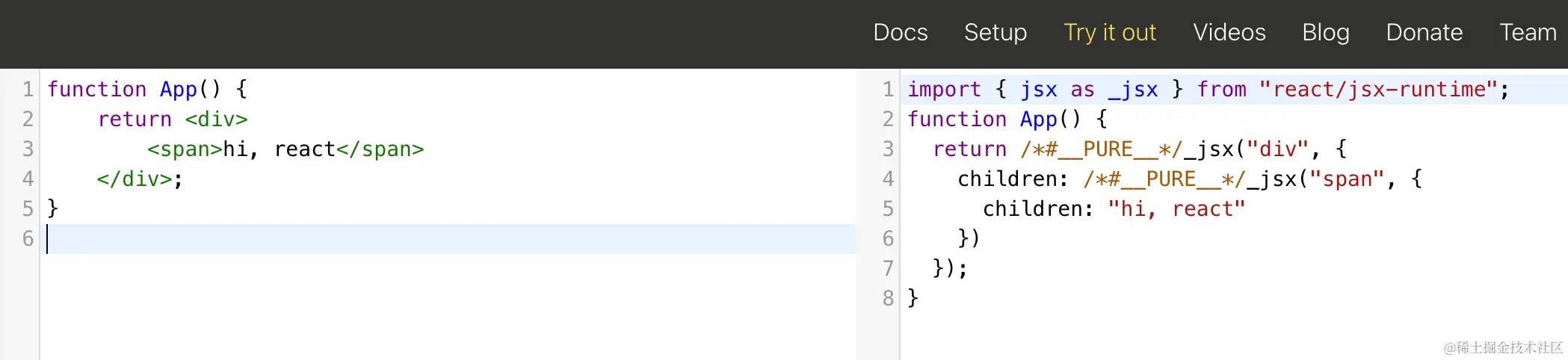Click the '<span>hi, react</span>' source line

pyautogui.click(x=285, y=149)
